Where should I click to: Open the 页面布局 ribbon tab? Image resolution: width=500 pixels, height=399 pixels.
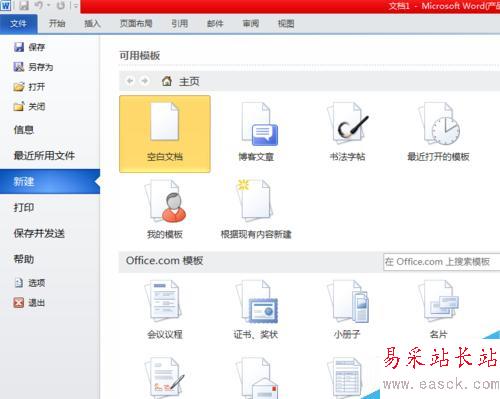(136, 24)
